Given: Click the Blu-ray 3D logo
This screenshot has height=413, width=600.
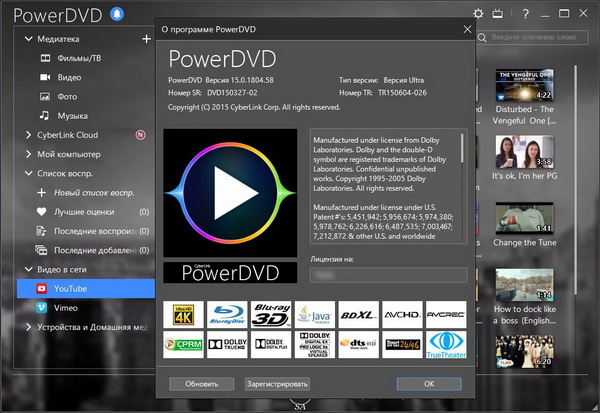Looking at the screenshot, I should tap(271, 315).
